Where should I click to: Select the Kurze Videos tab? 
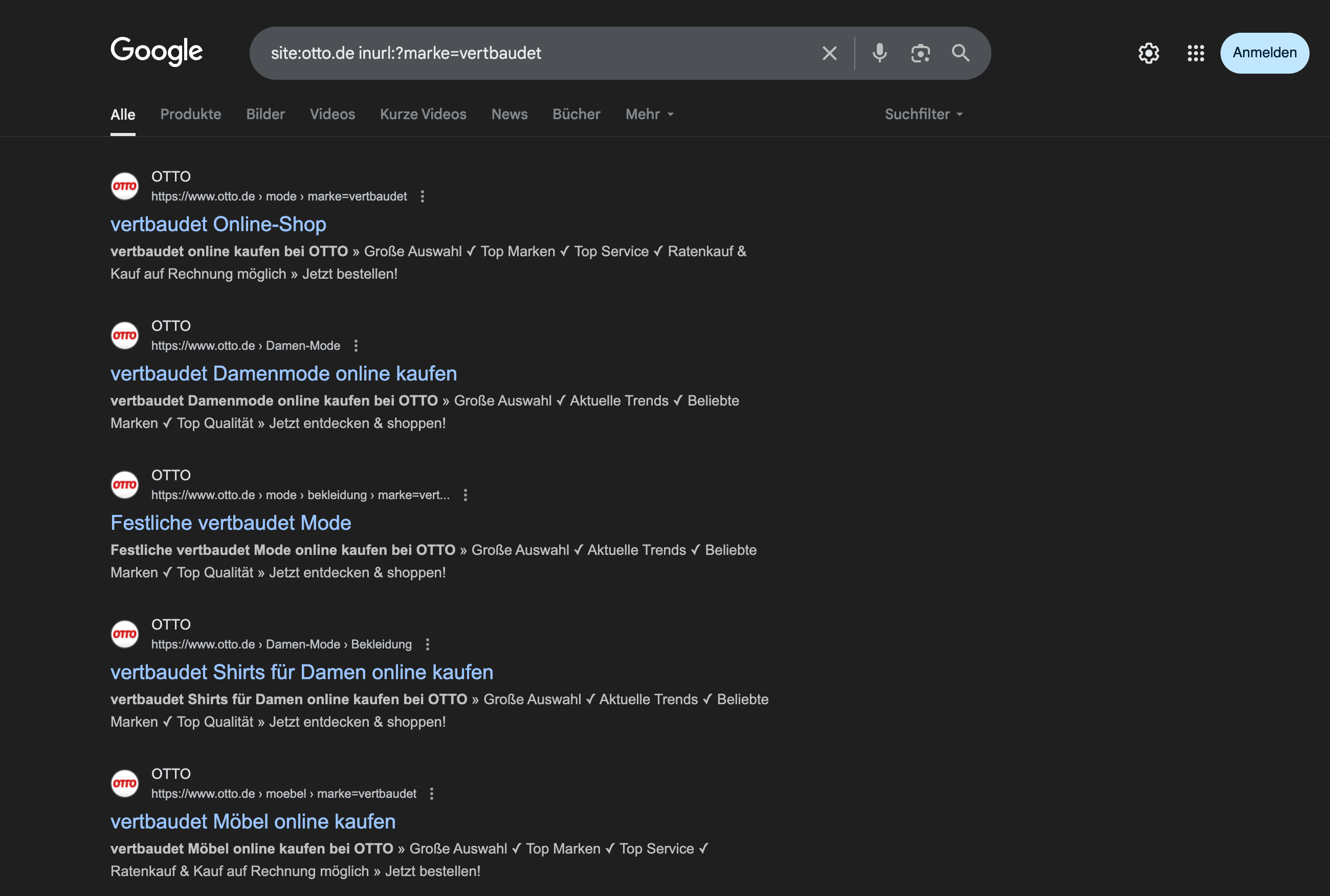coord(423,114)
